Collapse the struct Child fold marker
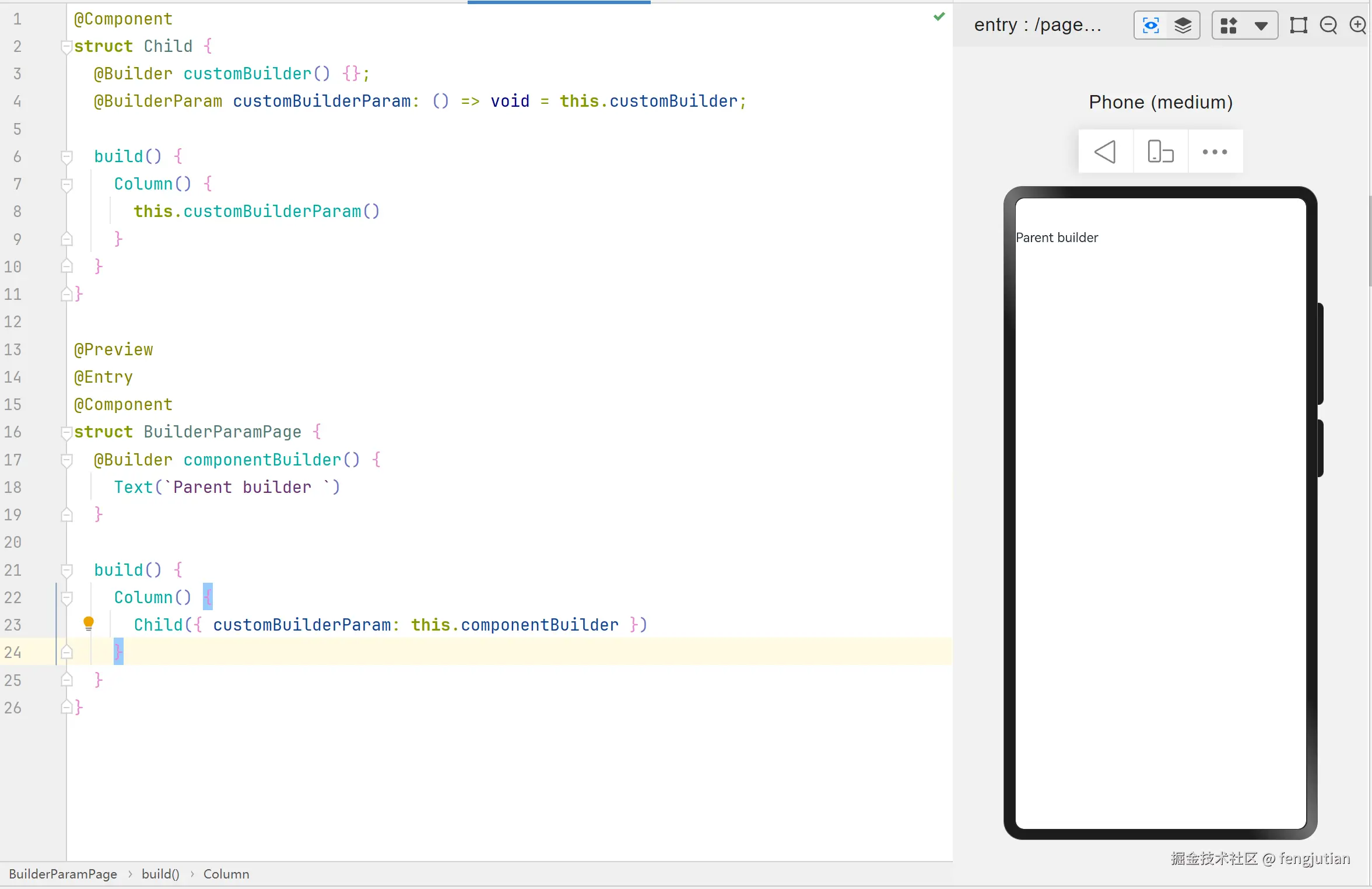Screen dimensions: 1372x889 point(66,47)
